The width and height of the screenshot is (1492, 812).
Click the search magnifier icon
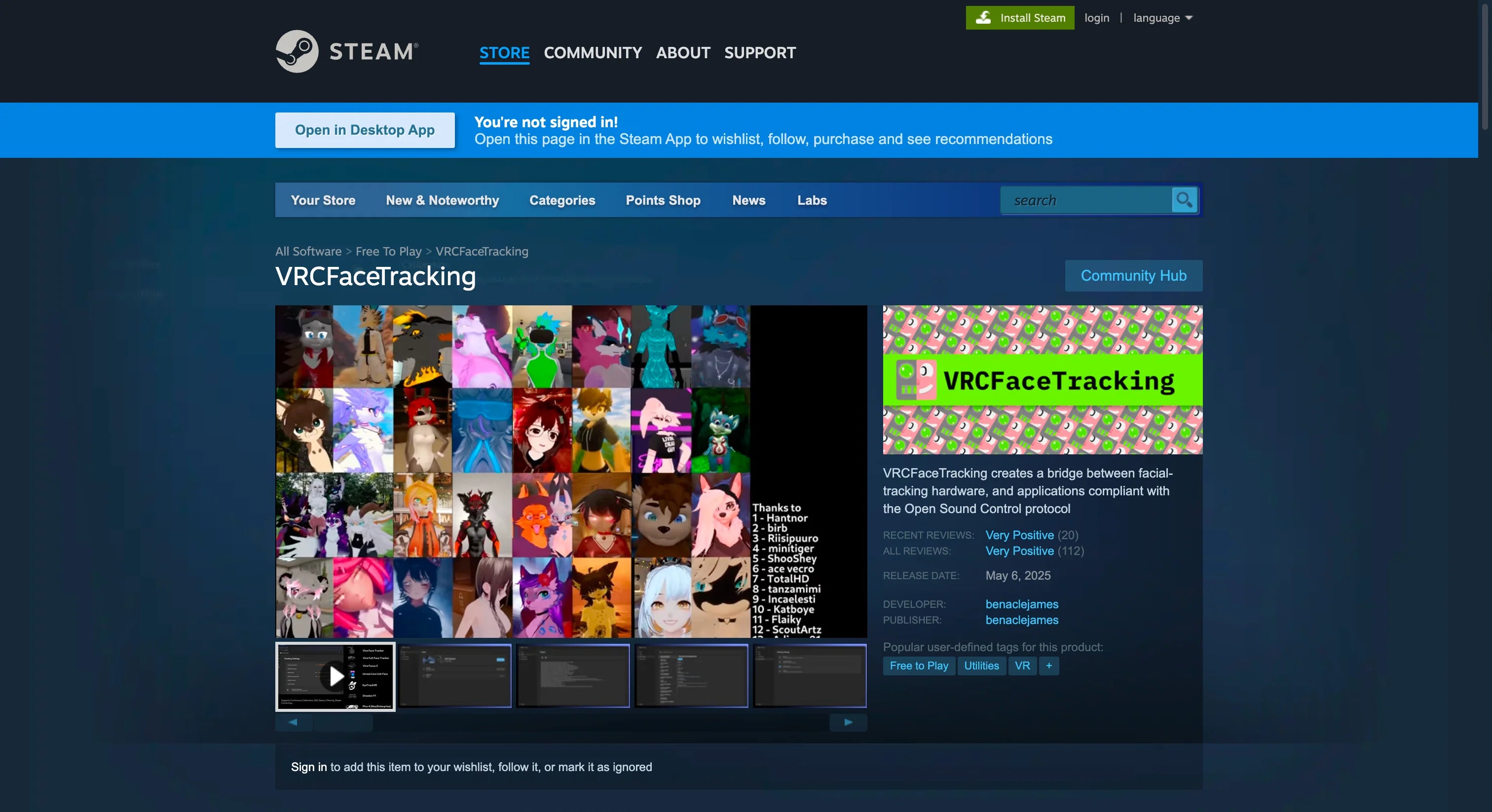[1184, 200]
